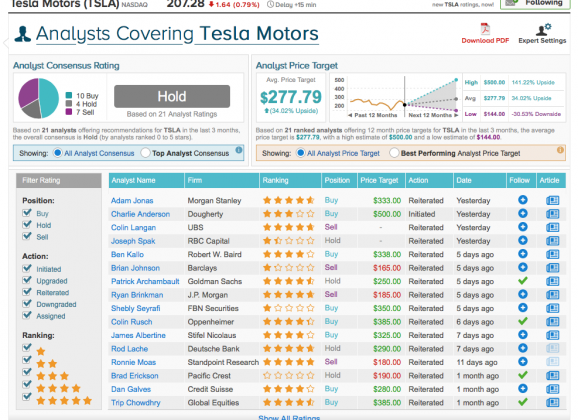
Task: Toggle the Initiated action filter
Action: pos(27,268)
